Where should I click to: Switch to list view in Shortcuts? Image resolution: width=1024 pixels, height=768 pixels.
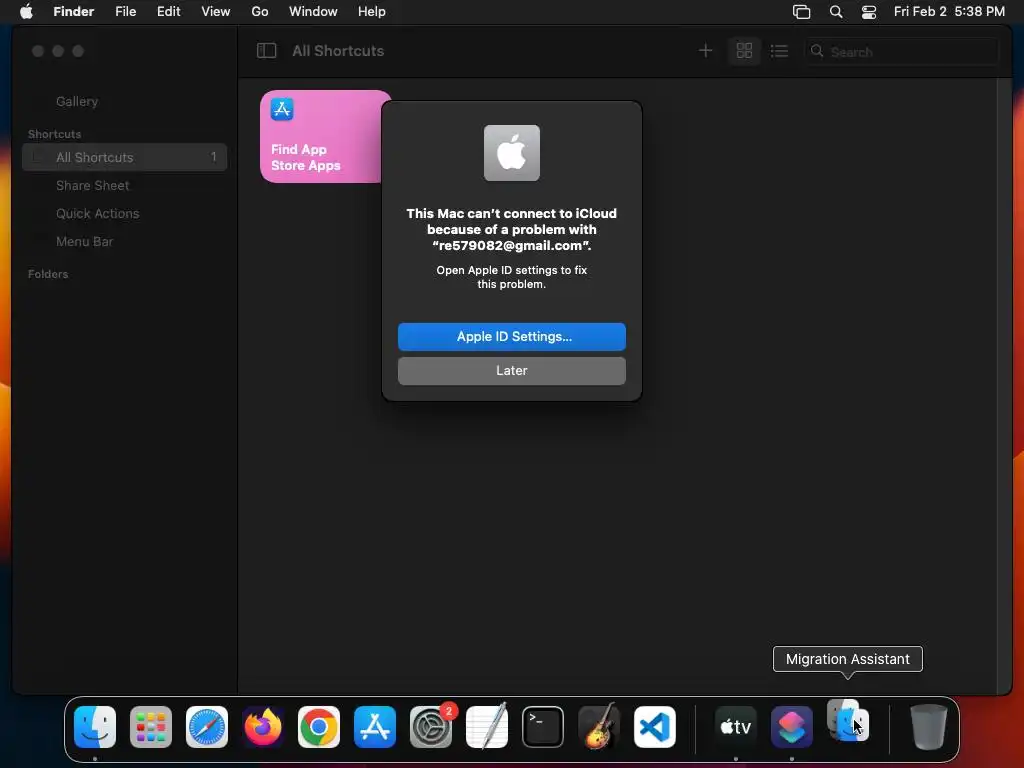pyautogui.click(x=779, y=51)
